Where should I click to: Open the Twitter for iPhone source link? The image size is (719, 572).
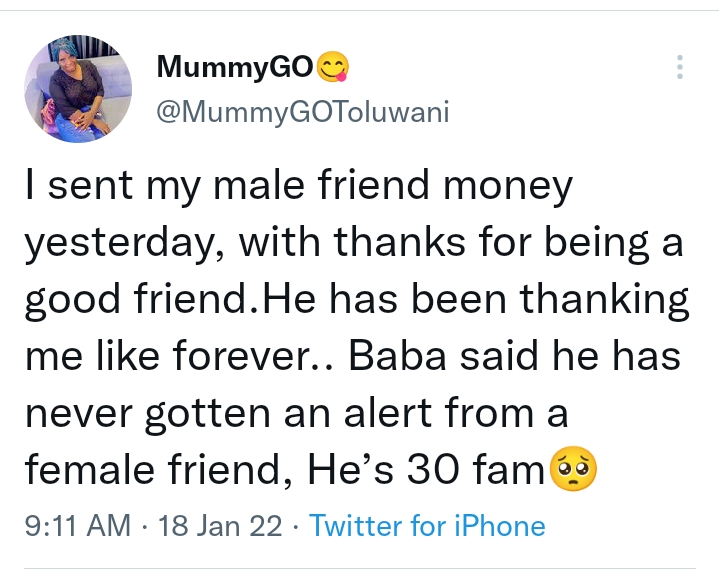point(428,527)
